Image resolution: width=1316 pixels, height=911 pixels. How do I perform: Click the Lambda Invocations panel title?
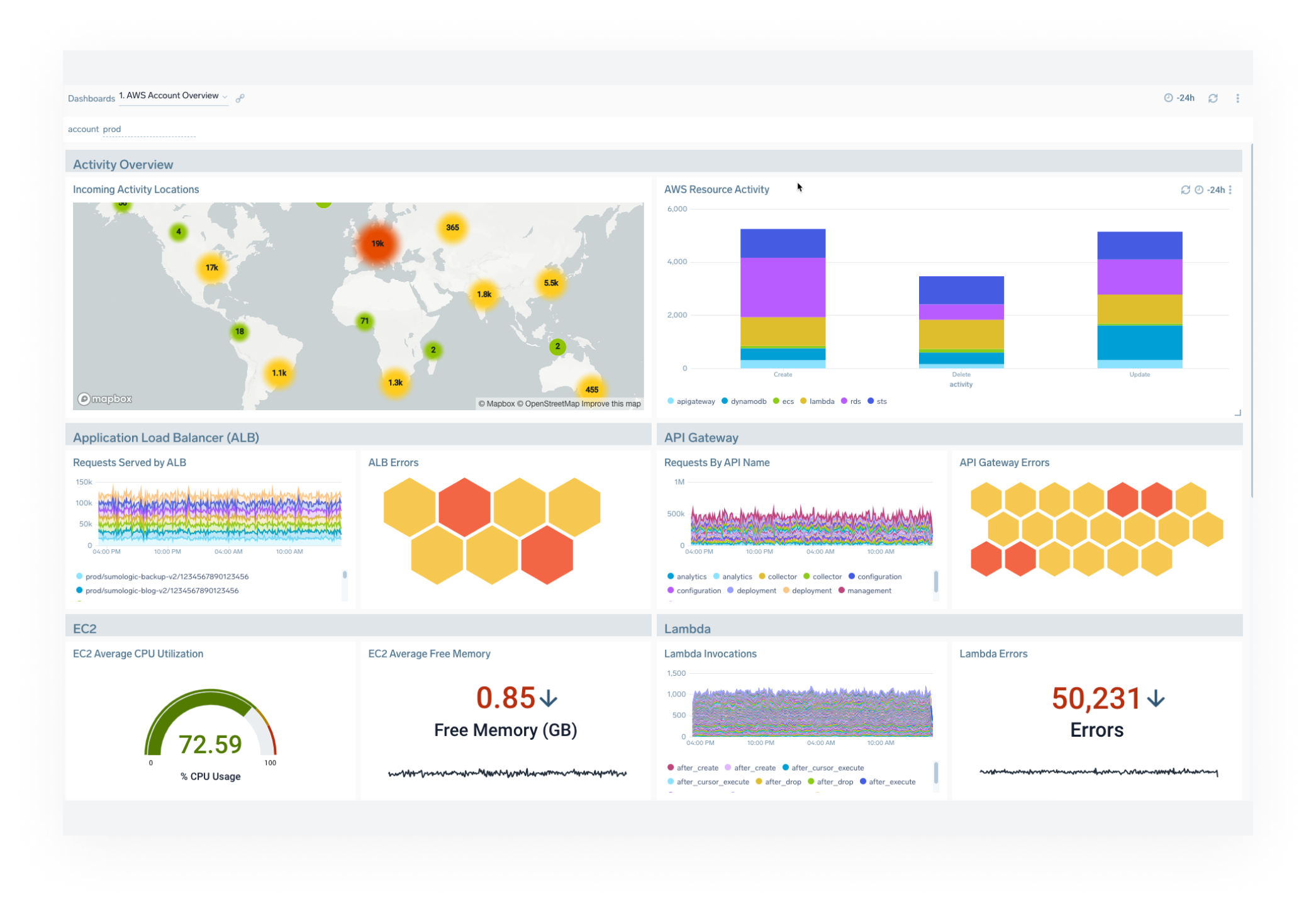coord(710,654)
